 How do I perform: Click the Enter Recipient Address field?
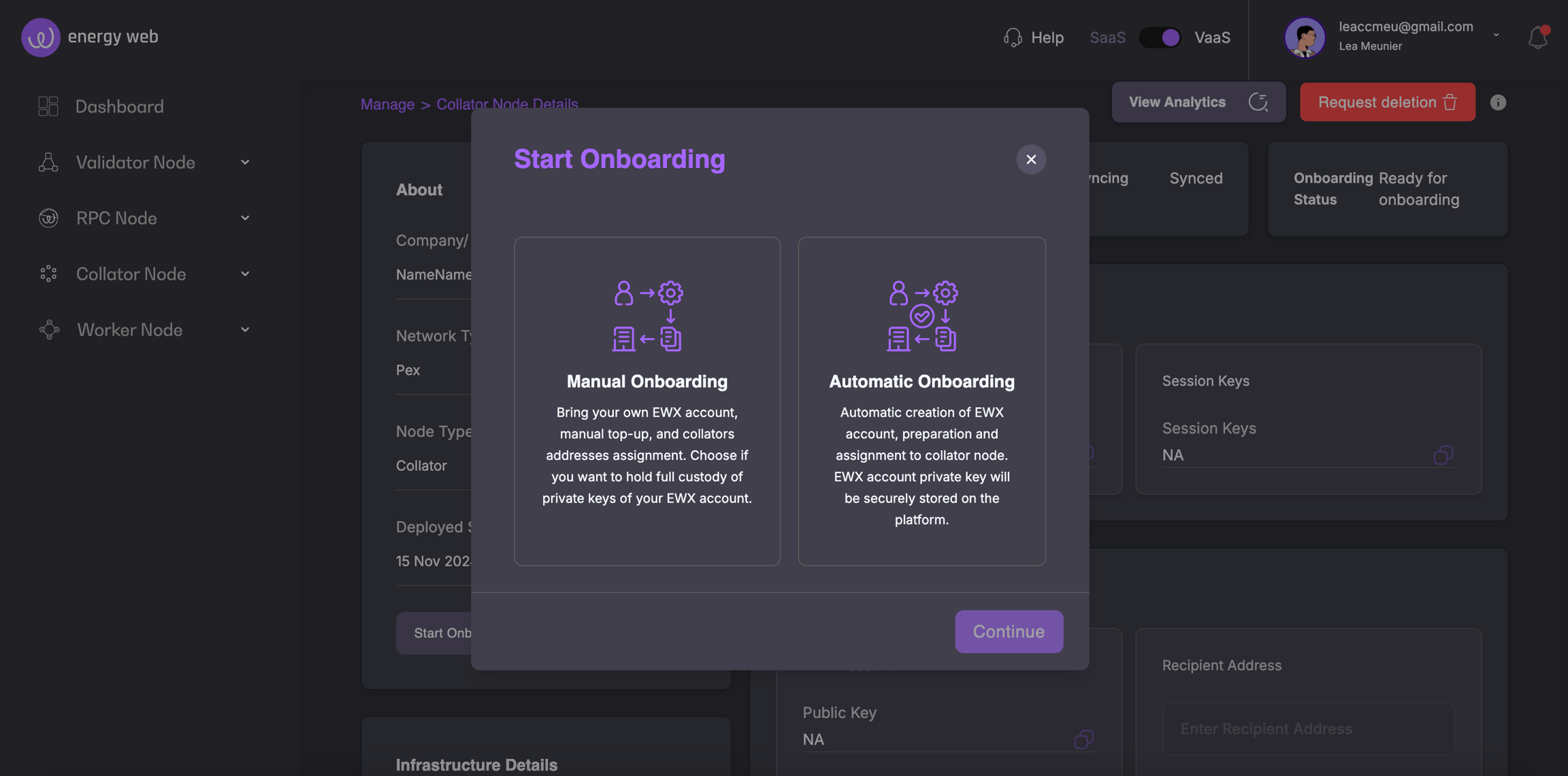pyautogui.click(x=1308, y=728)
